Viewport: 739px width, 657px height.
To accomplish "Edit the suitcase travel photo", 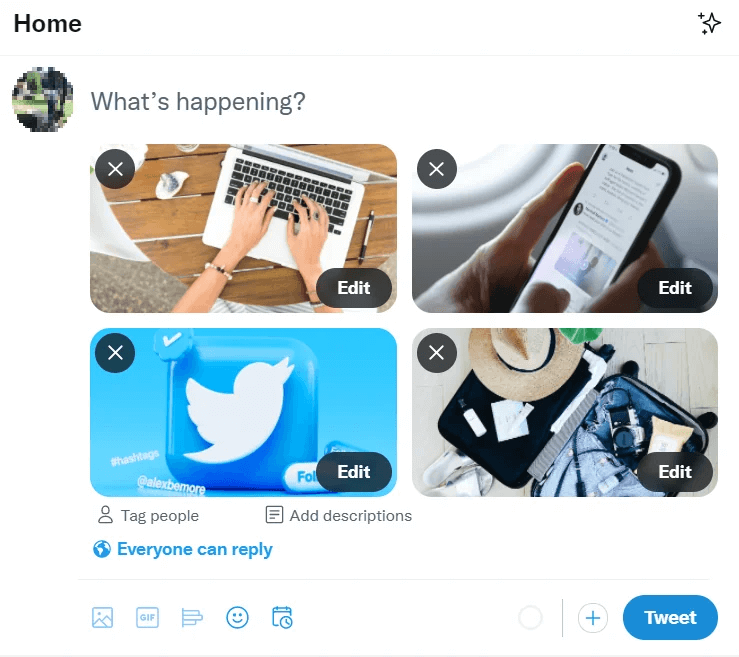I will (675, 472).
